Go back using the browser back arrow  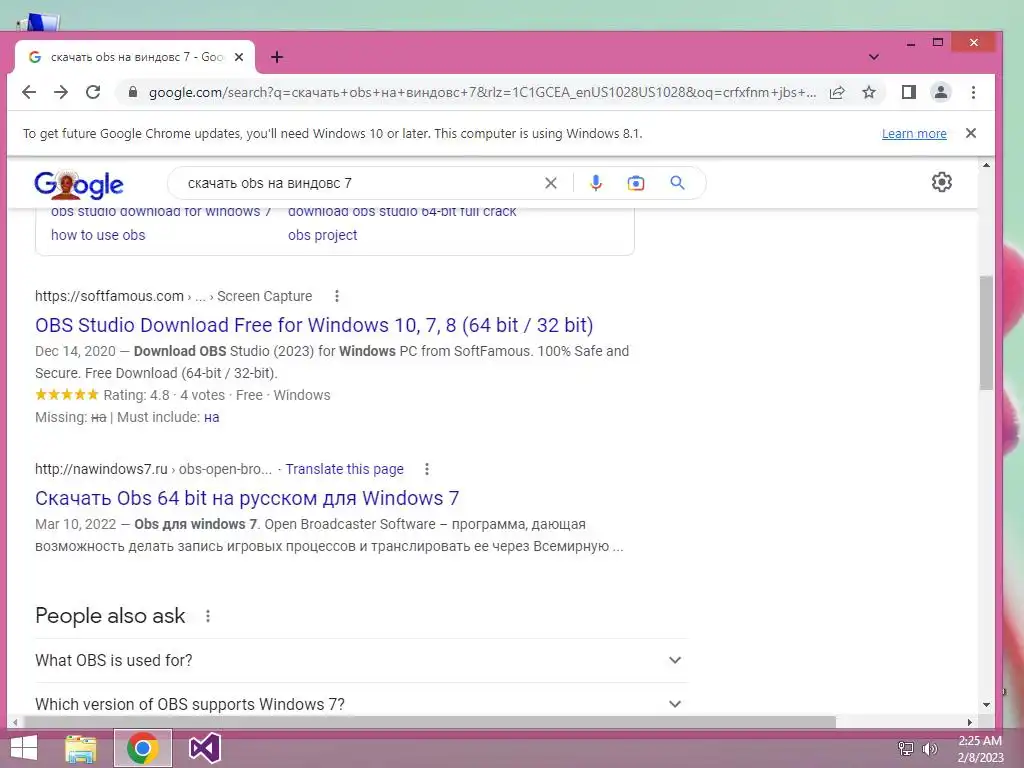[29, 92]
